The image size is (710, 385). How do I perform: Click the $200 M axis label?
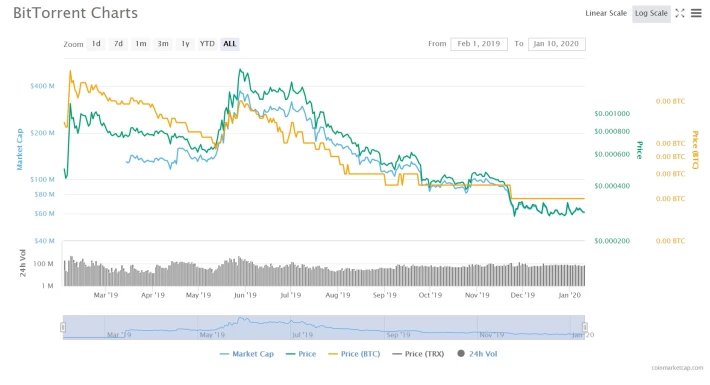click(42, 133)
